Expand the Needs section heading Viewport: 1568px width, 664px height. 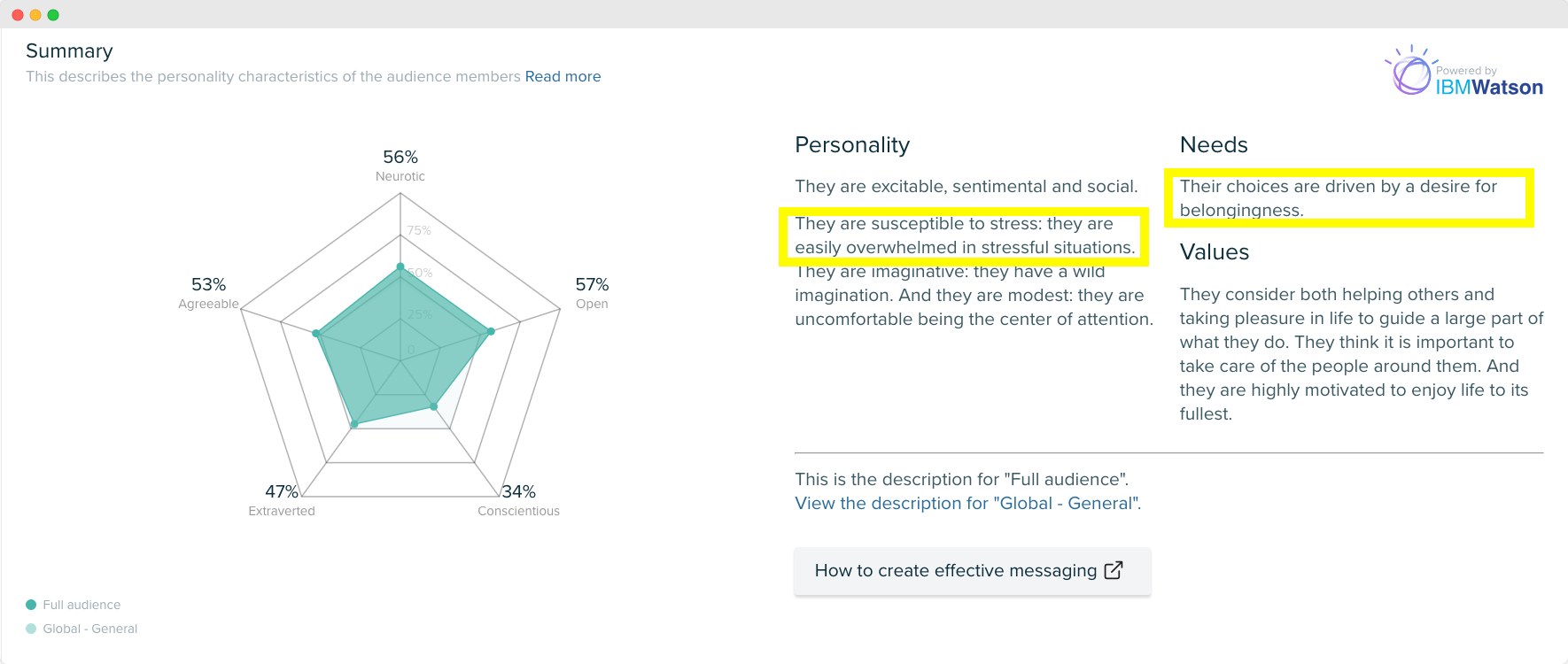1213,144
